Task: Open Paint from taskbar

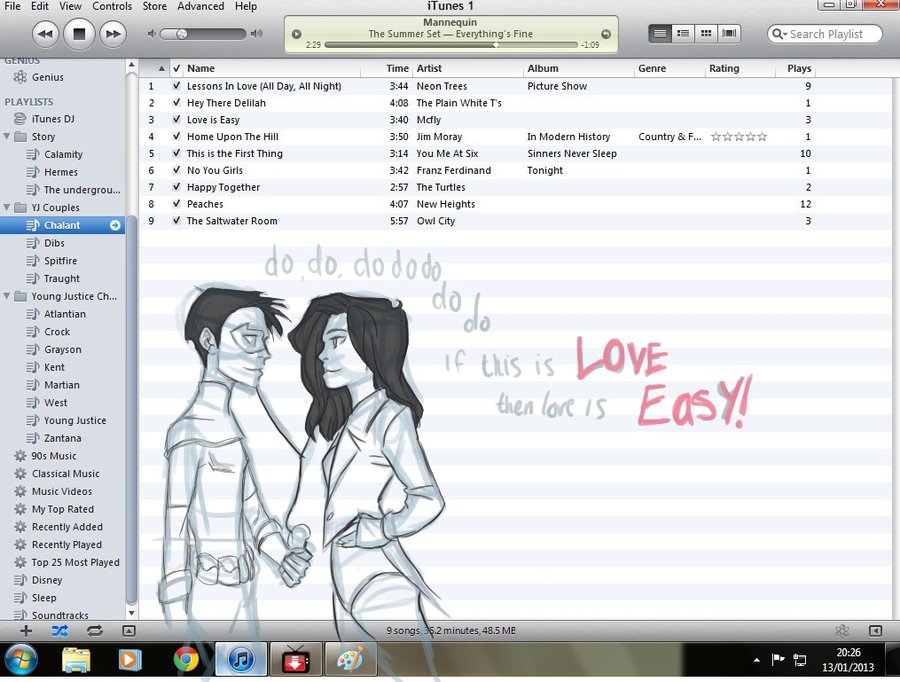Action: tap(350, 660)
